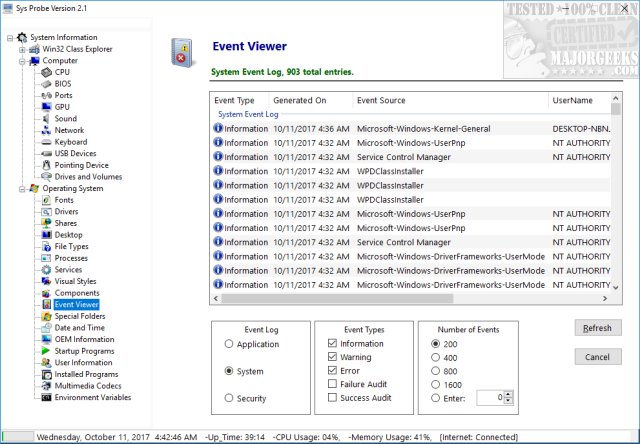Select the GPU tree icon

[x=46, y=107]
